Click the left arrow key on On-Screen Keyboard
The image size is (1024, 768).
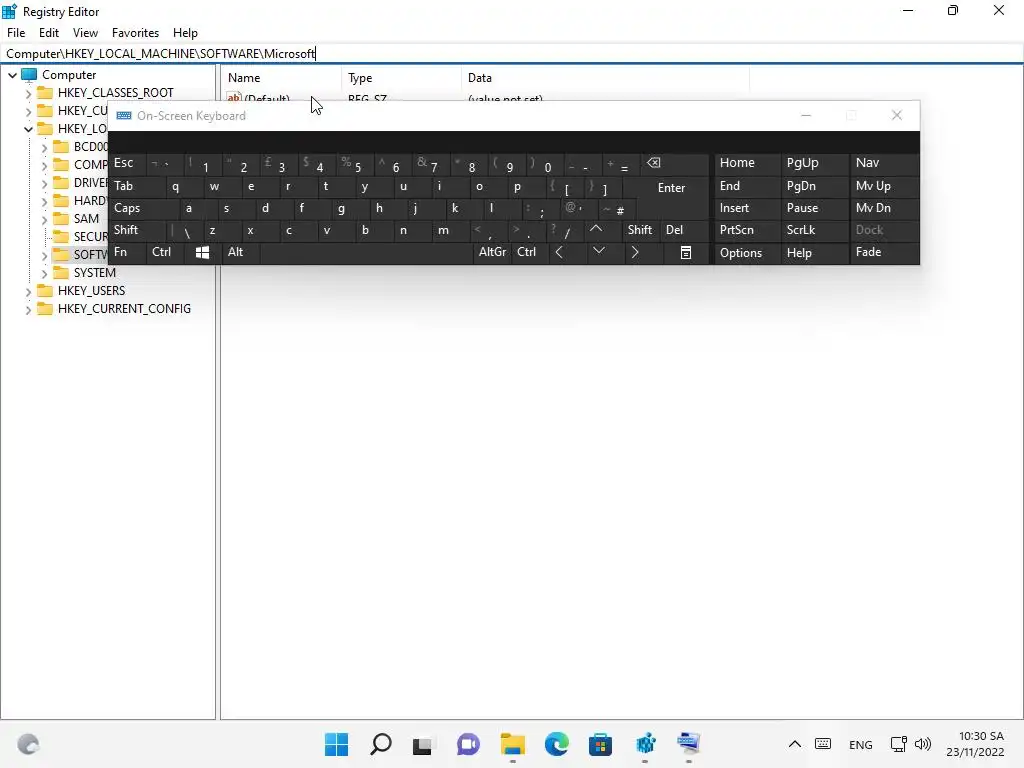tap(560, 252)
